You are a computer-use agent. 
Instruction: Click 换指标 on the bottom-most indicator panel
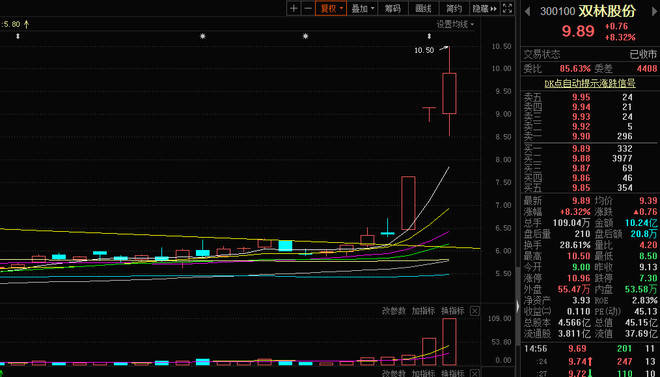(x=452, y=373)
